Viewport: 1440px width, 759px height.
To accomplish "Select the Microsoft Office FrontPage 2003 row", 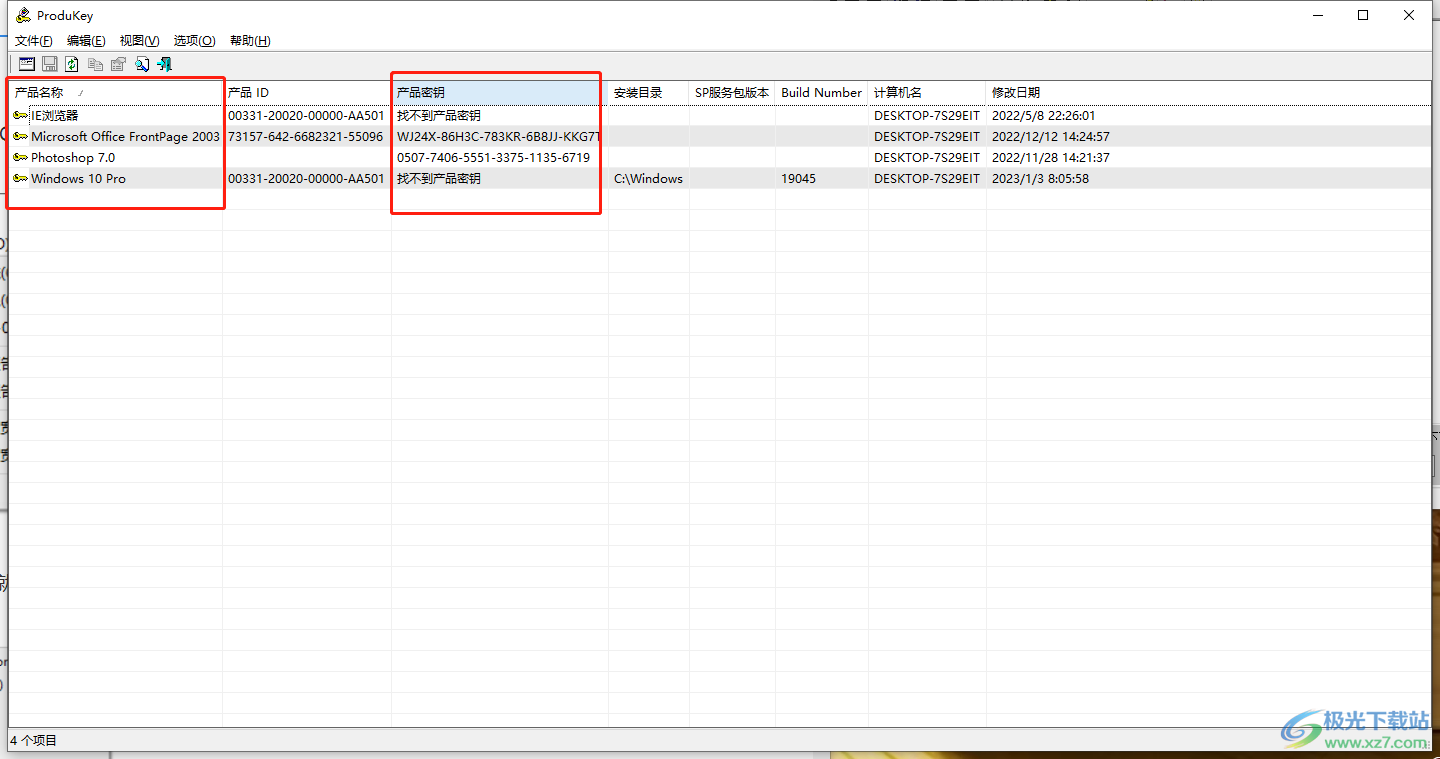I will click(720, 136).
